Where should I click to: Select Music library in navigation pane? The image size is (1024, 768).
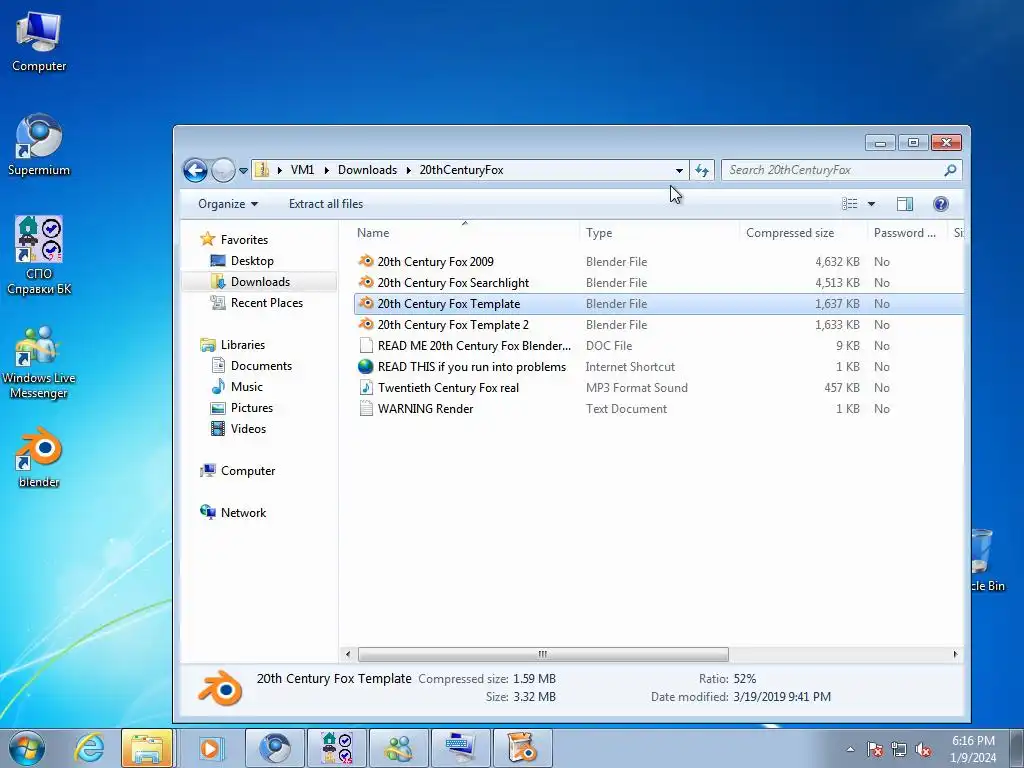point(246,387)
